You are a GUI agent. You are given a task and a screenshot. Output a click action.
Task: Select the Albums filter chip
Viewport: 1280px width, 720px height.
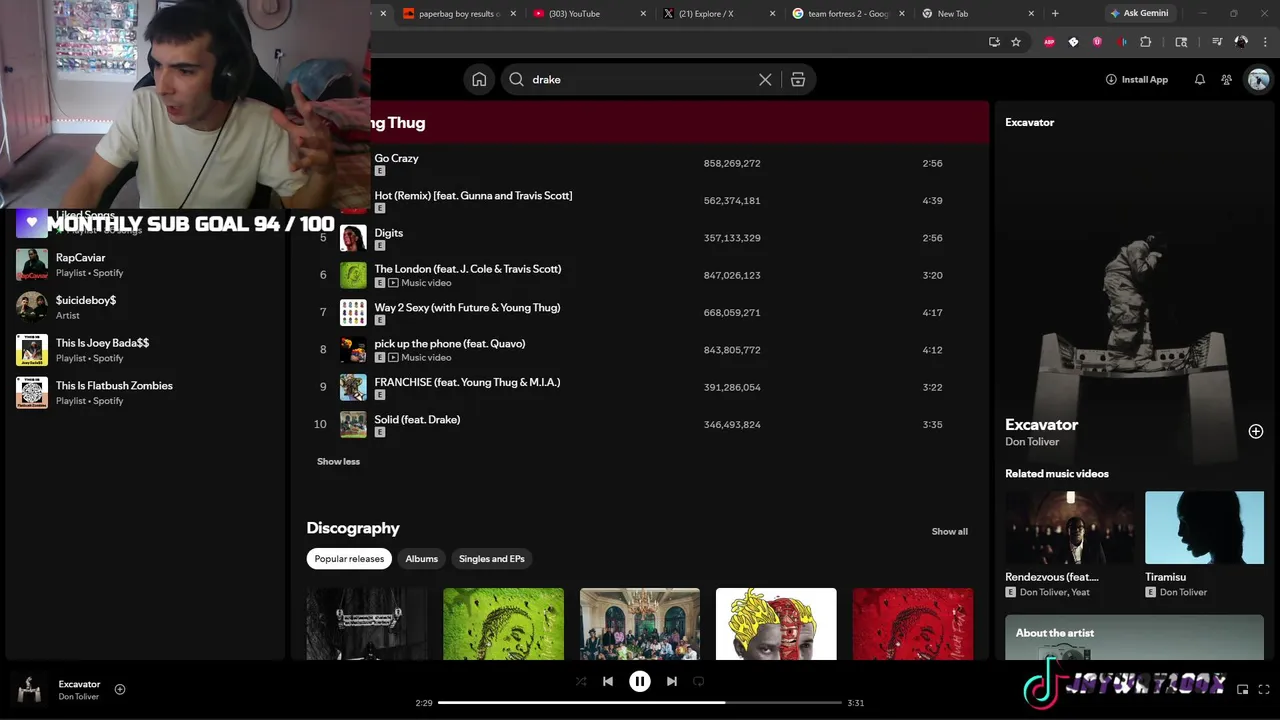pos(421,559)
